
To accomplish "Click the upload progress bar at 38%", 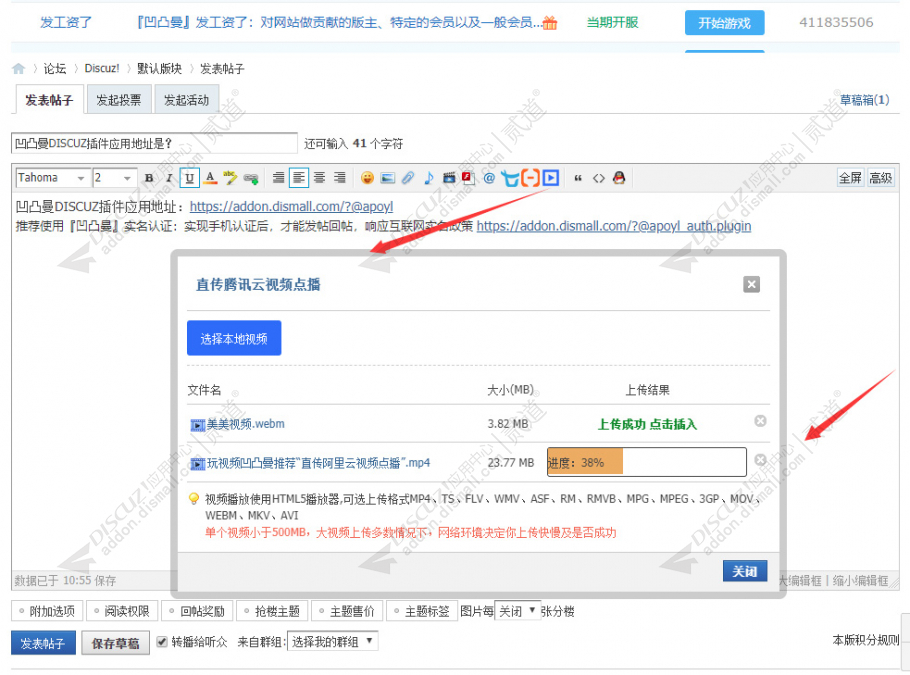I will coord(647,462).
